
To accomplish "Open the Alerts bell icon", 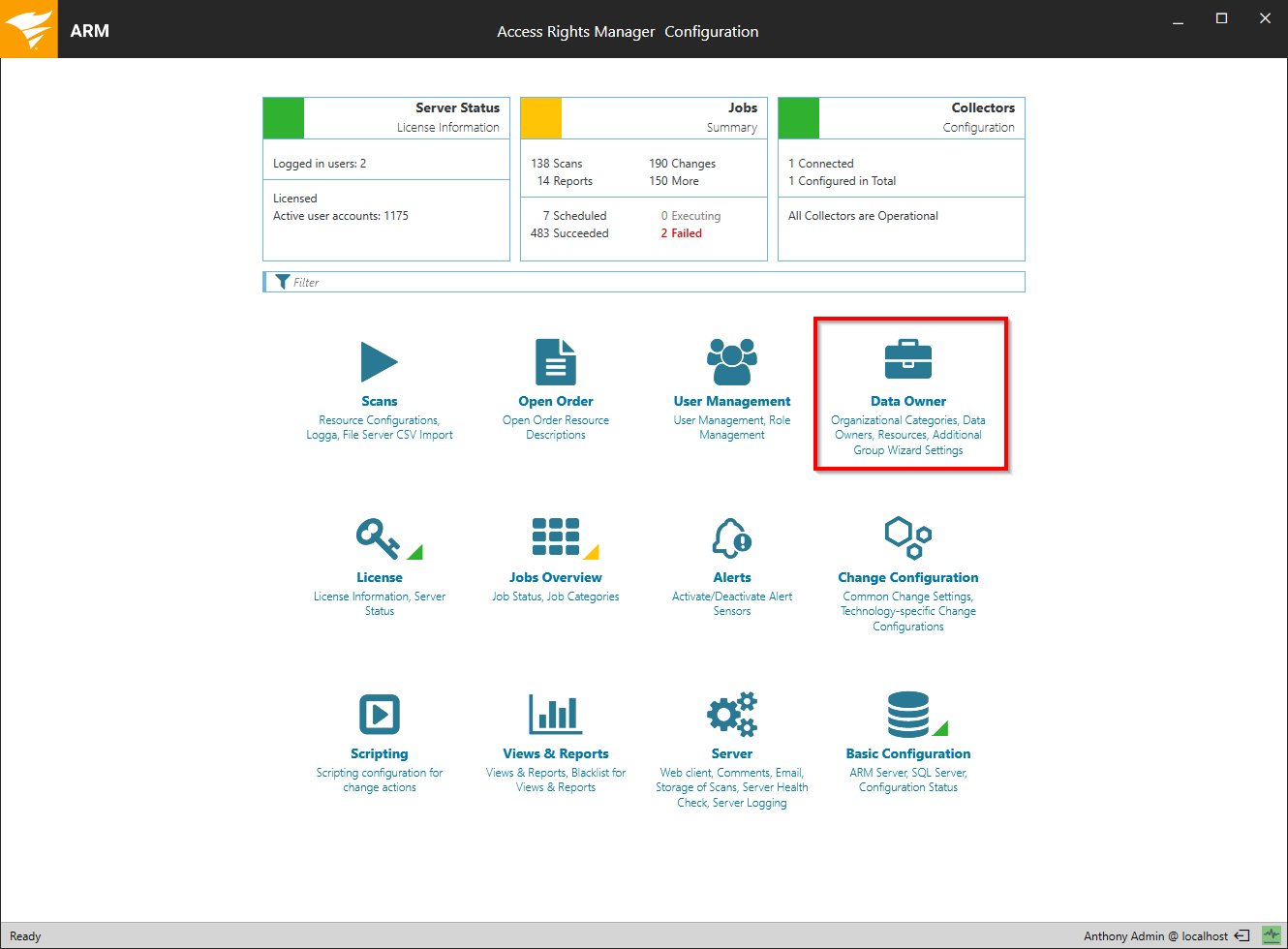I will (x=731, y=538).
